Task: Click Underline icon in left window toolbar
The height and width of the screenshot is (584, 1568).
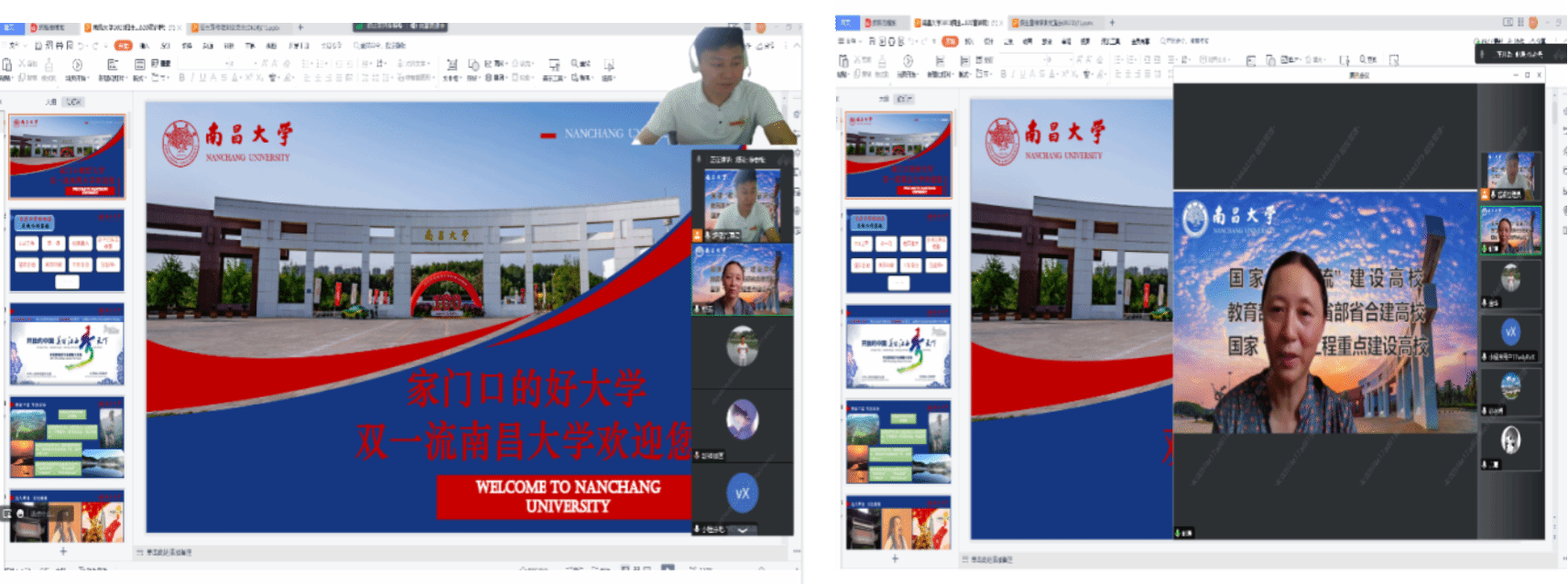Action: tap(202, 78)
